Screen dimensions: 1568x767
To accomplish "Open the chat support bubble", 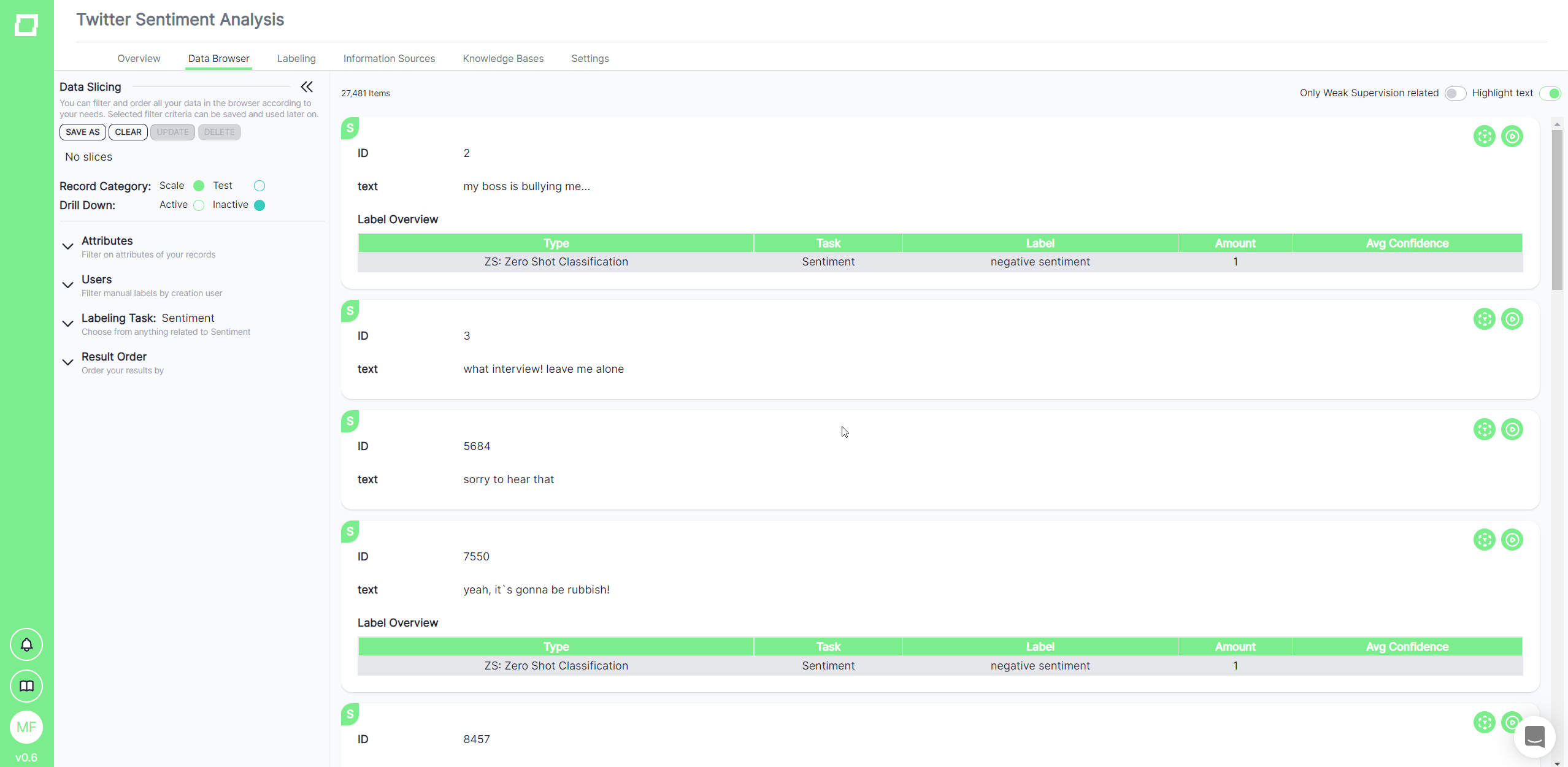I will (x=1534, y=736).
